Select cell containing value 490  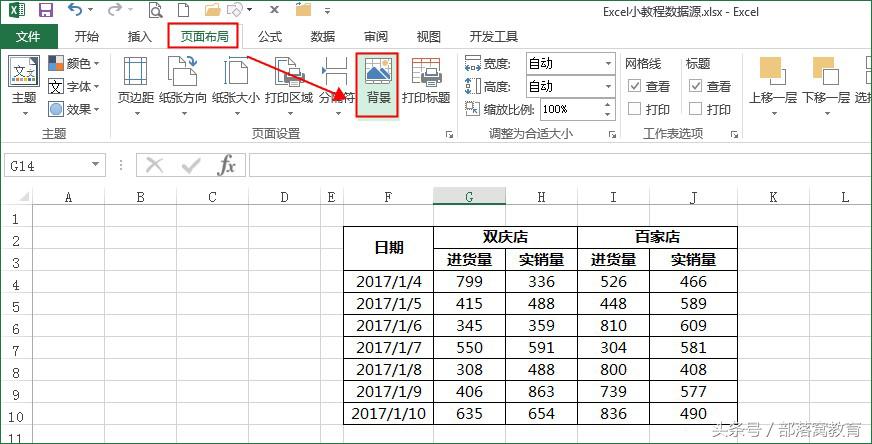tap(693, 414)
